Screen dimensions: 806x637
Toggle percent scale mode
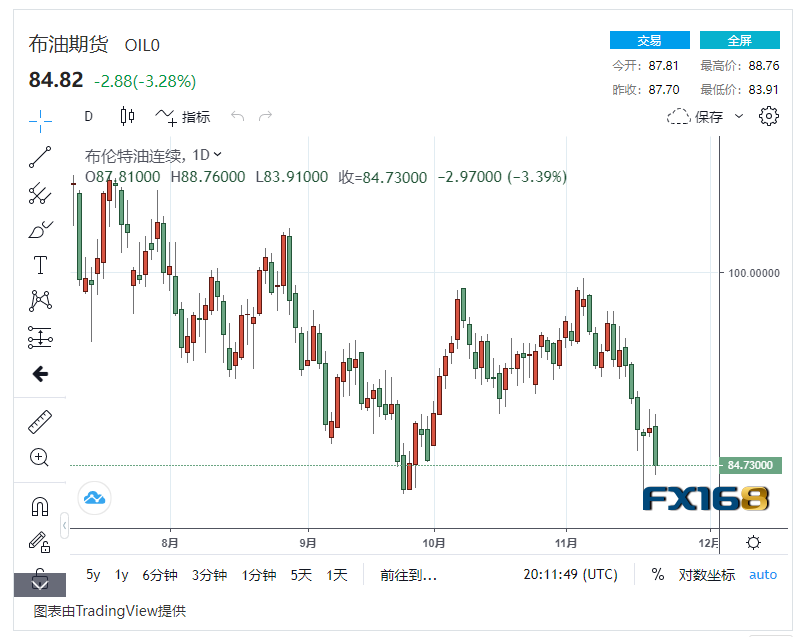coord(657,574)
